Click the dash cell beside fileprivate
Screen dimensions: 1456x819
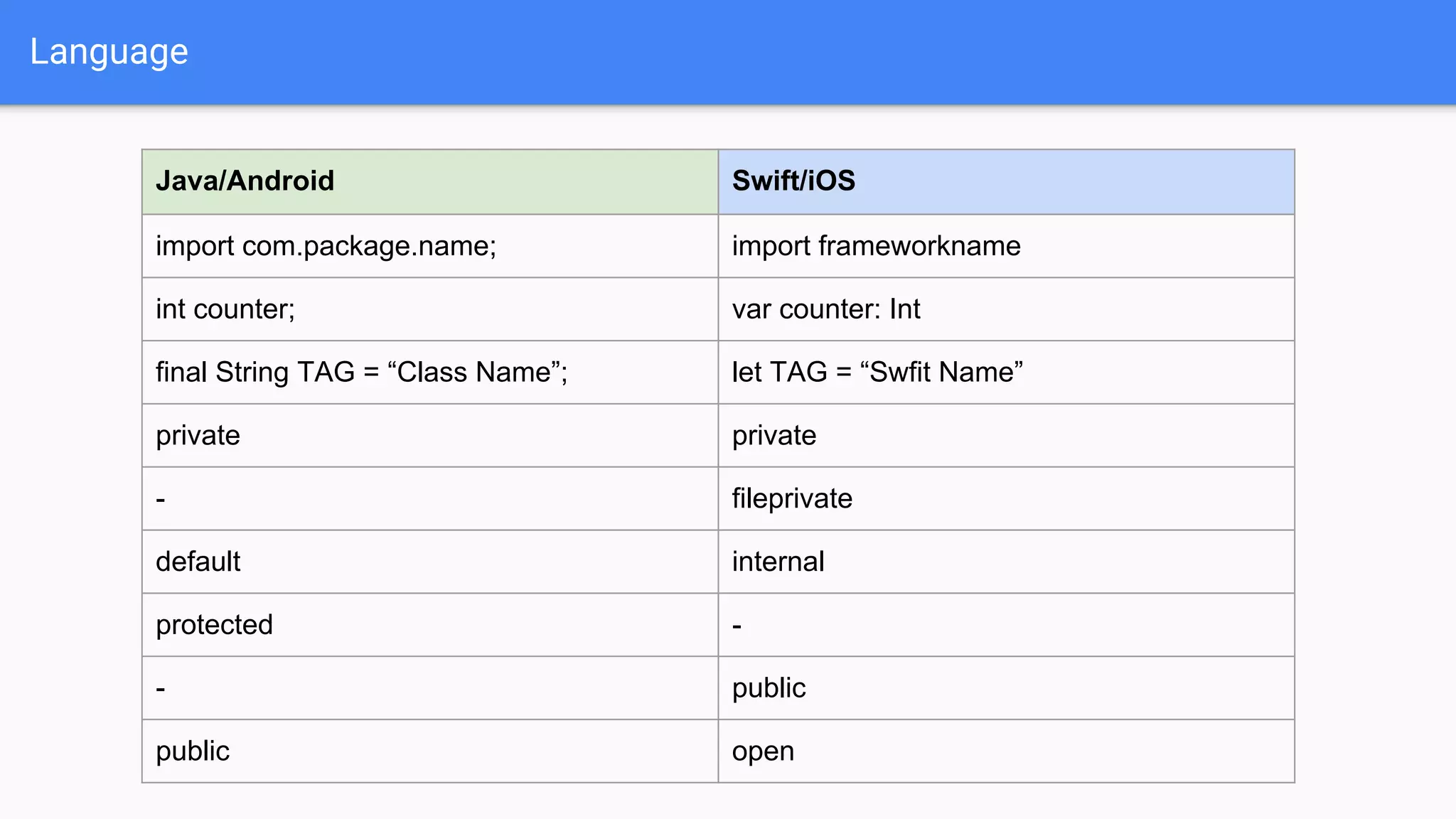point(161,499)
